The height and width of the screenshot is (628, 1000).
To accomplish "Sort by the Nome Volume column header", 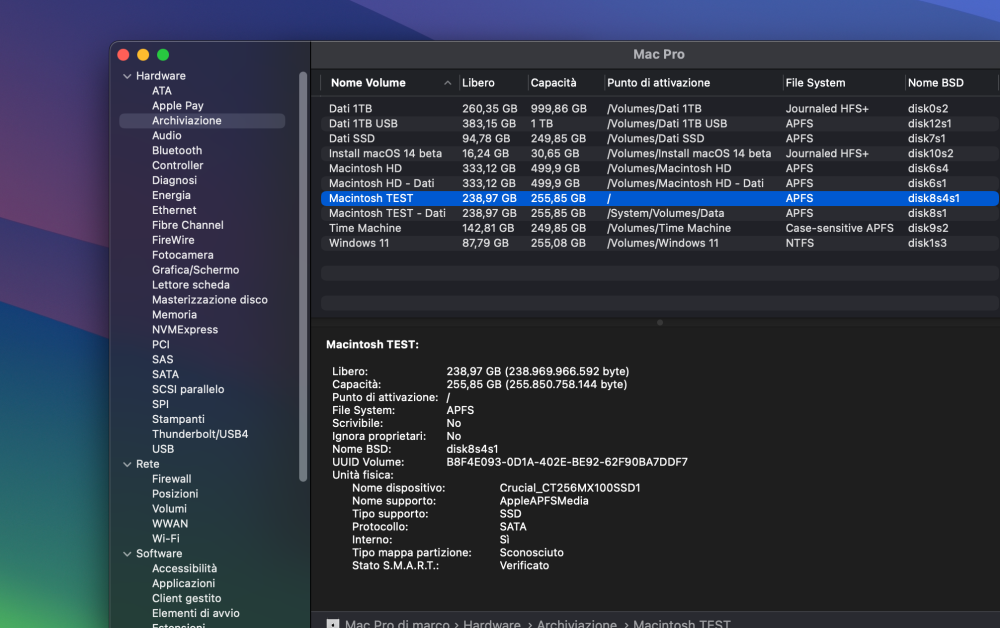I will coord(368,83).
